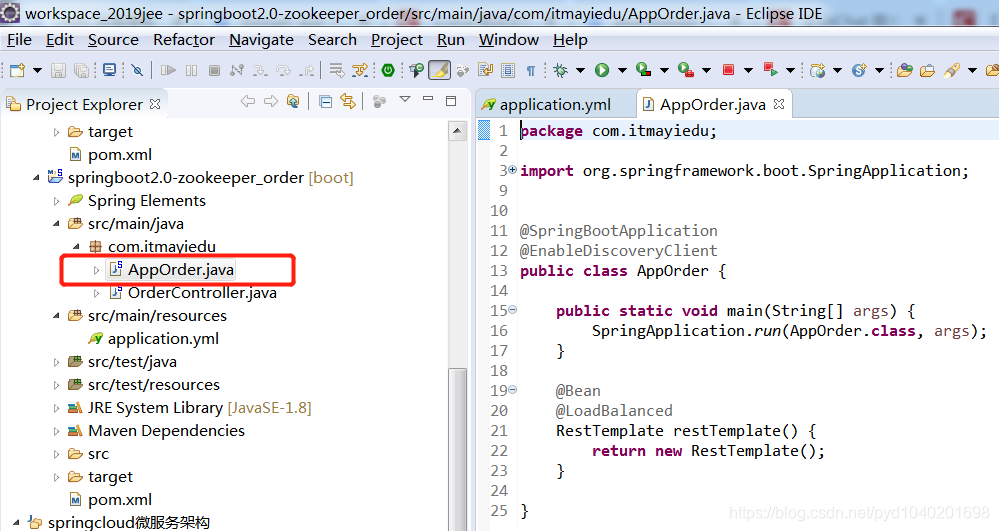Click the Resume debug icon
The image size is (999, 531).
click(168, 70)
